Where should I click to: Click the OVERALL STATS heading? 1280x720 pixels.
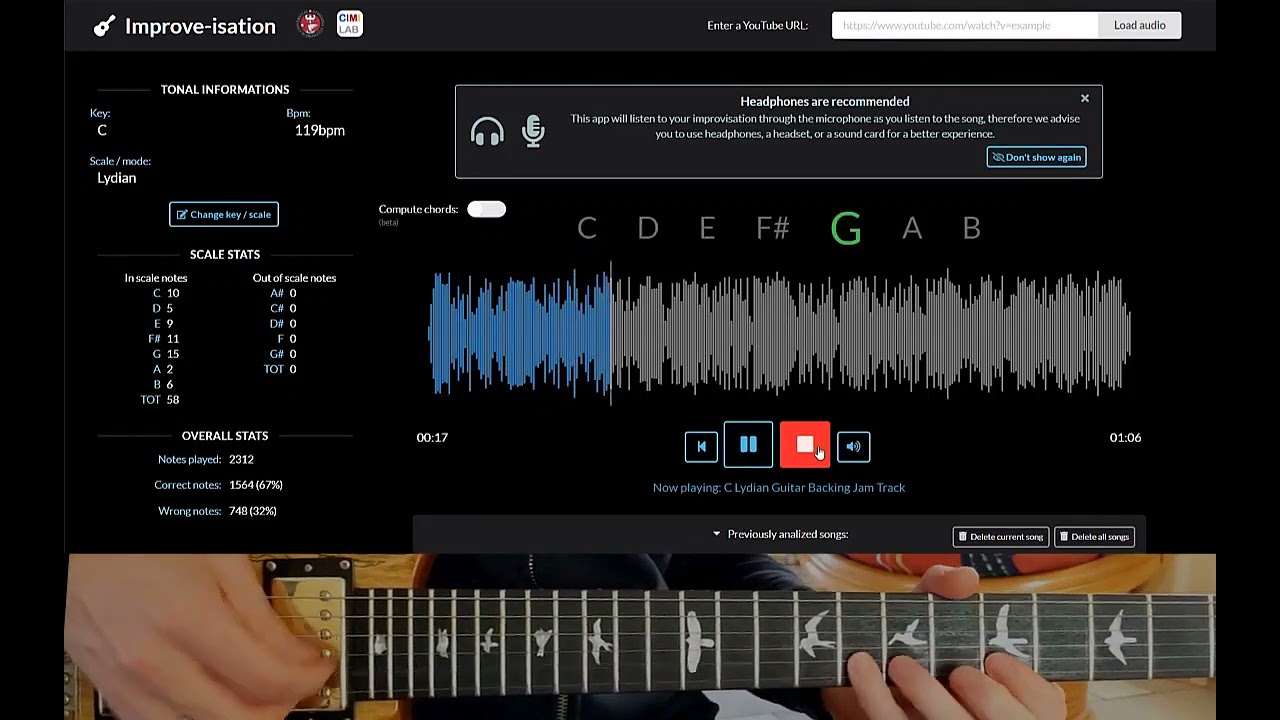(x=225, y=436)
